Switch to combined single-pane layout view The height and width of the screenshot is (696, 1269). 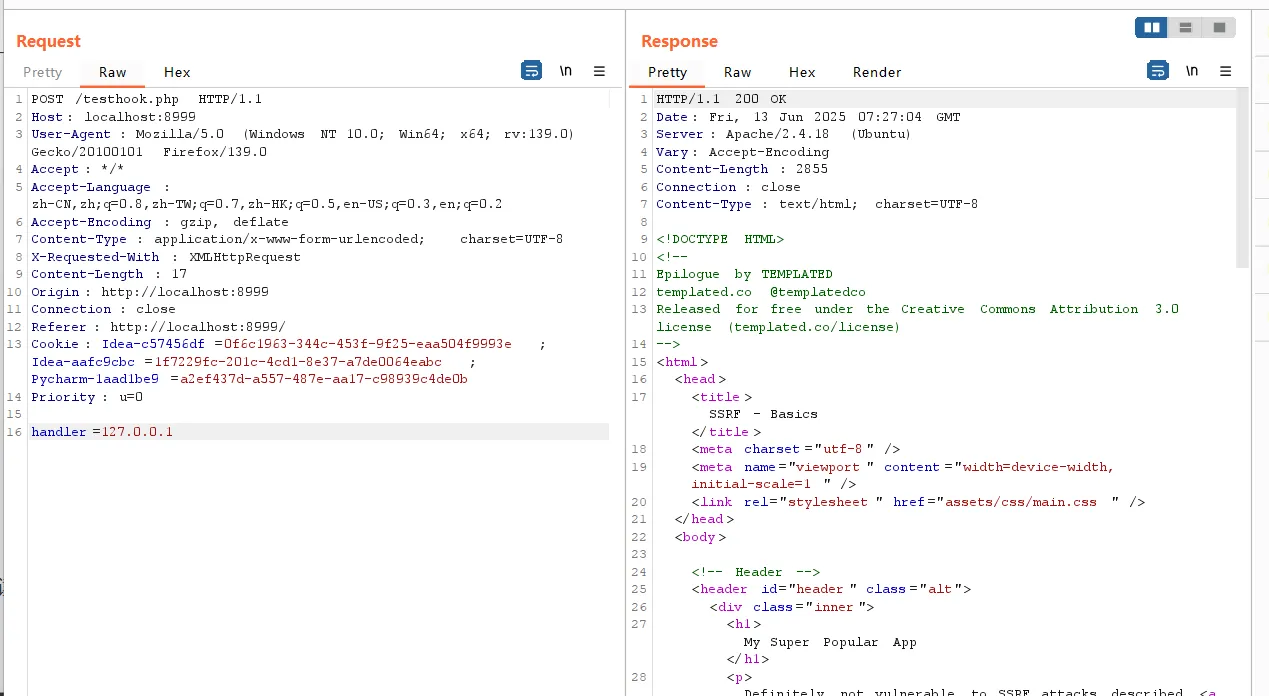(1219, 28)
